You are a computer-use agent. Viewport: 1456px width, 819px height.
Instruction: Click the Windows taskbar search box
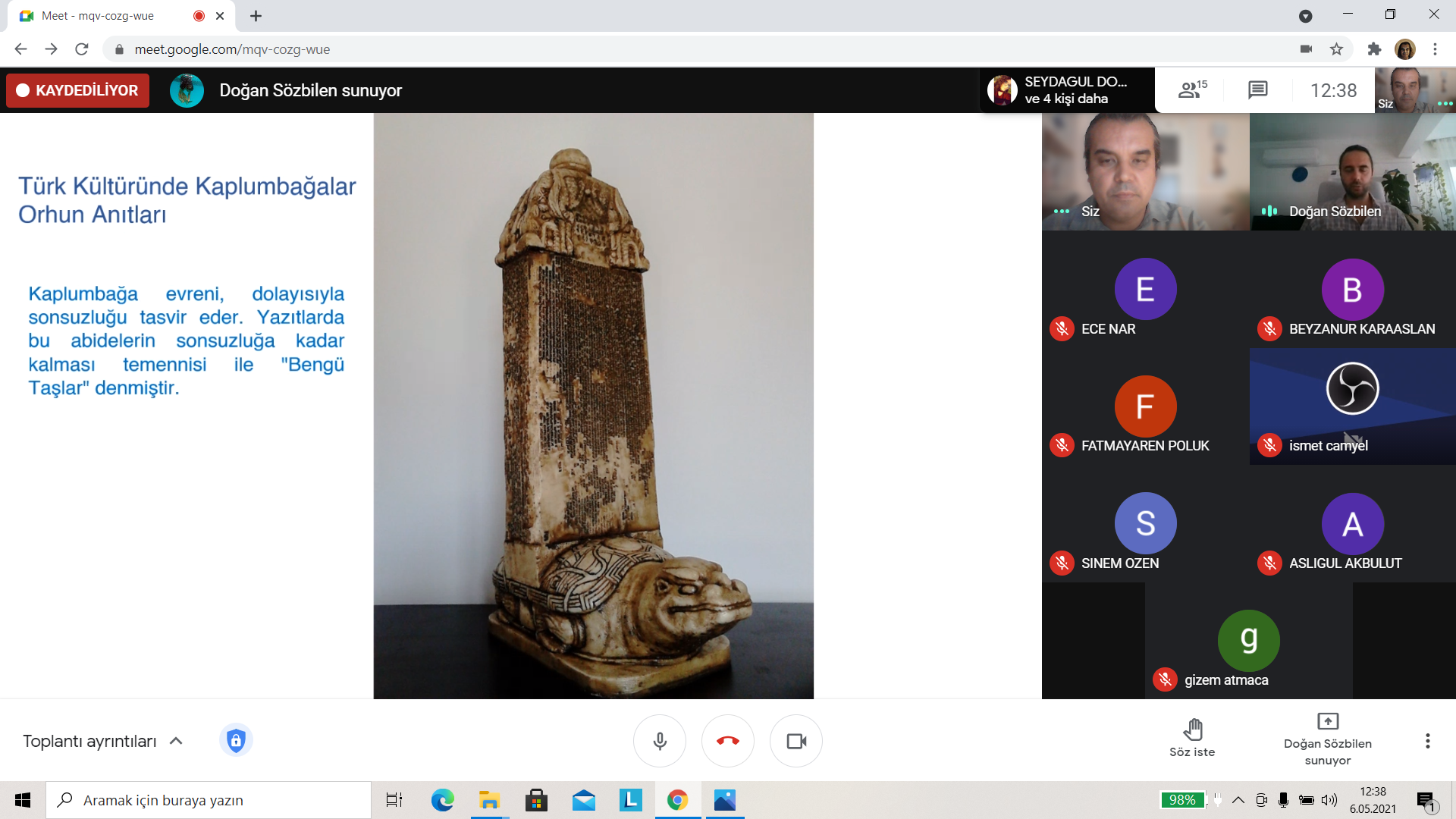pos(209,800)
